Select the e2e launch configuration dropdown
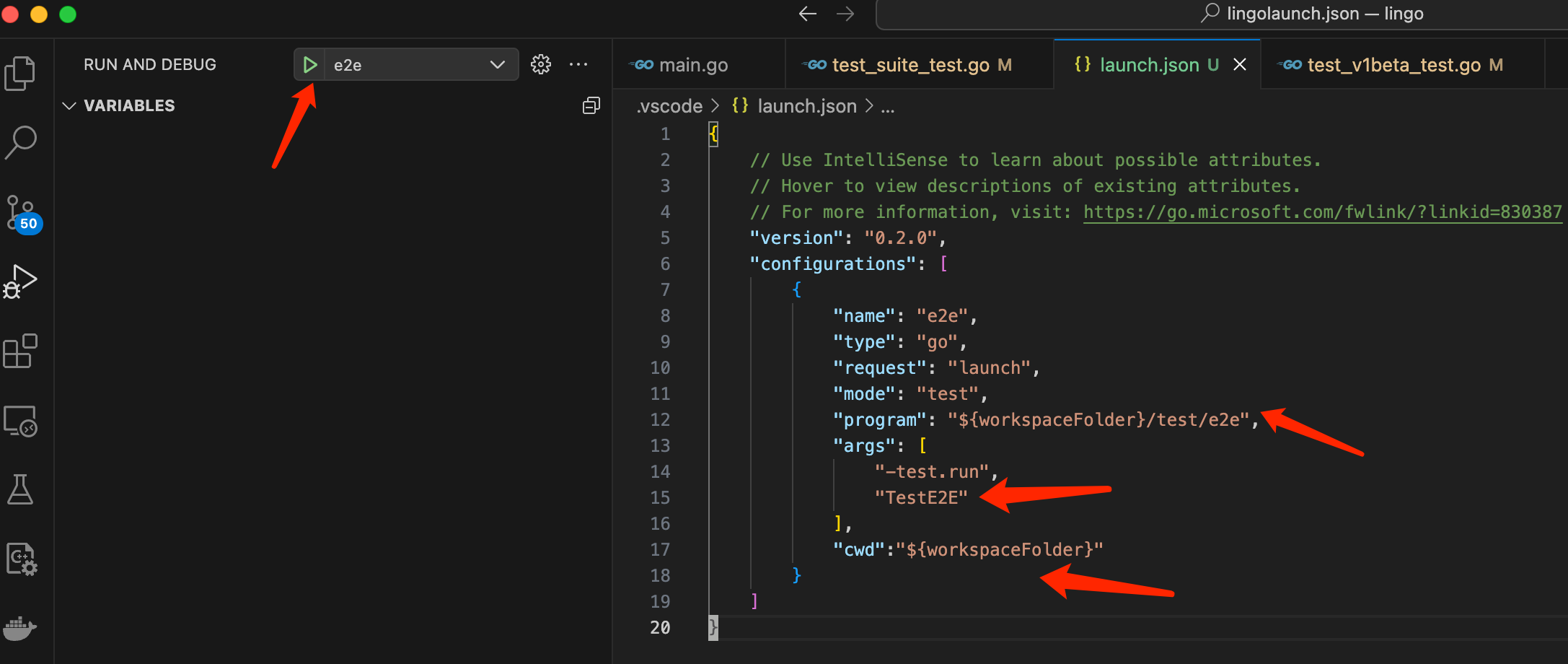This screenshot has height=664, width=1568. click(x=420, y=65)
